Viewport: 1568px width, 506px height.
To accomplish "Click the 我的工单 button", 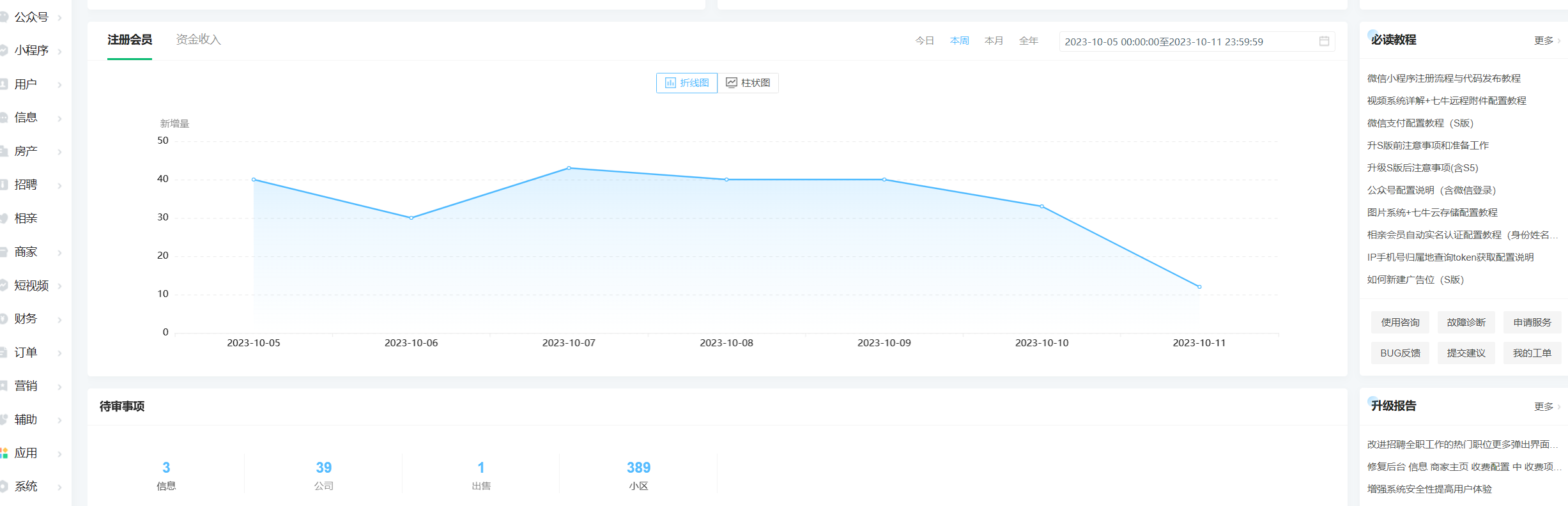I will (x=1532, y=353).
